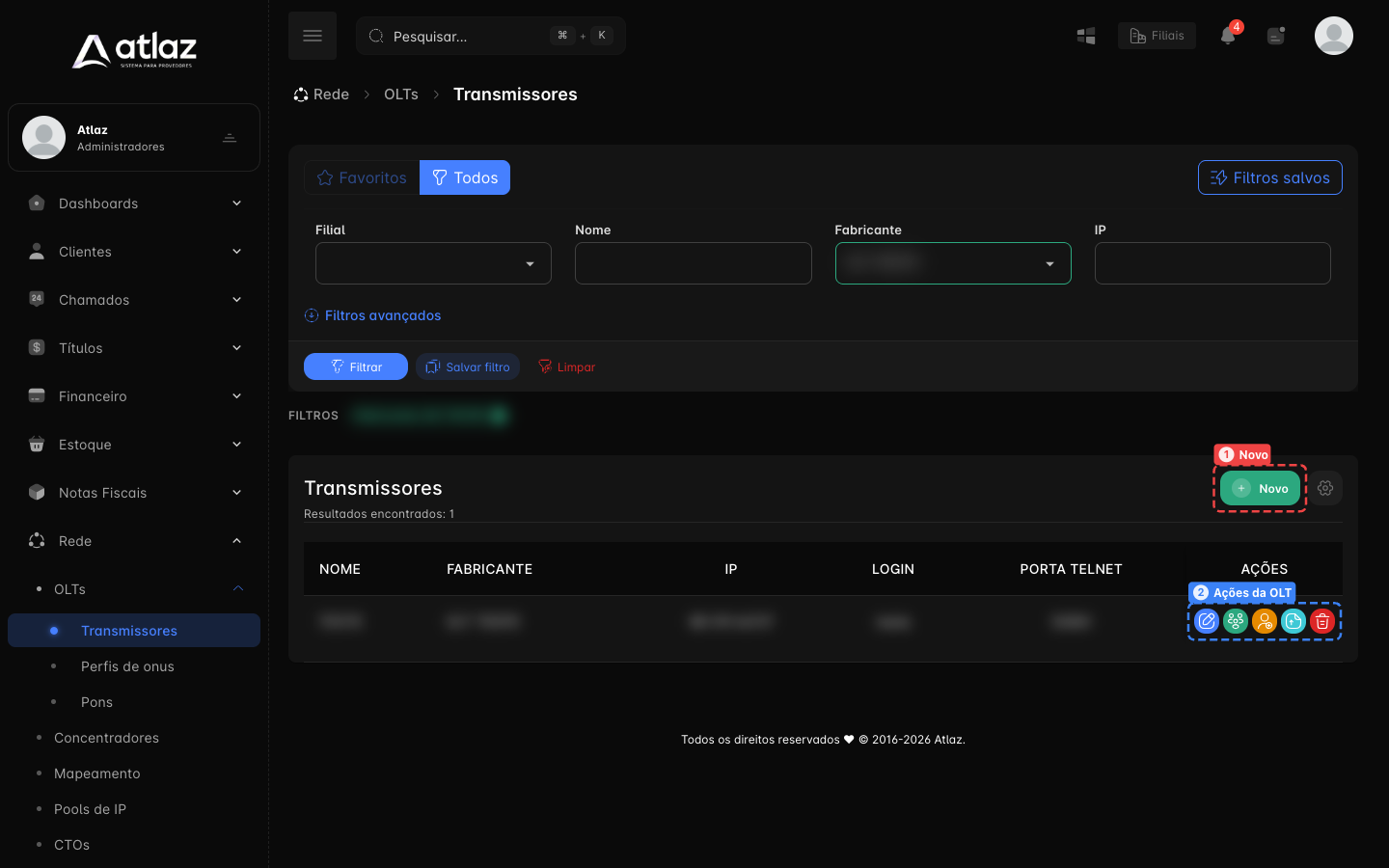Click the Filiais button in top bar
Viewport: 1389px width, 868px height.
click(x=1157, y=36)
